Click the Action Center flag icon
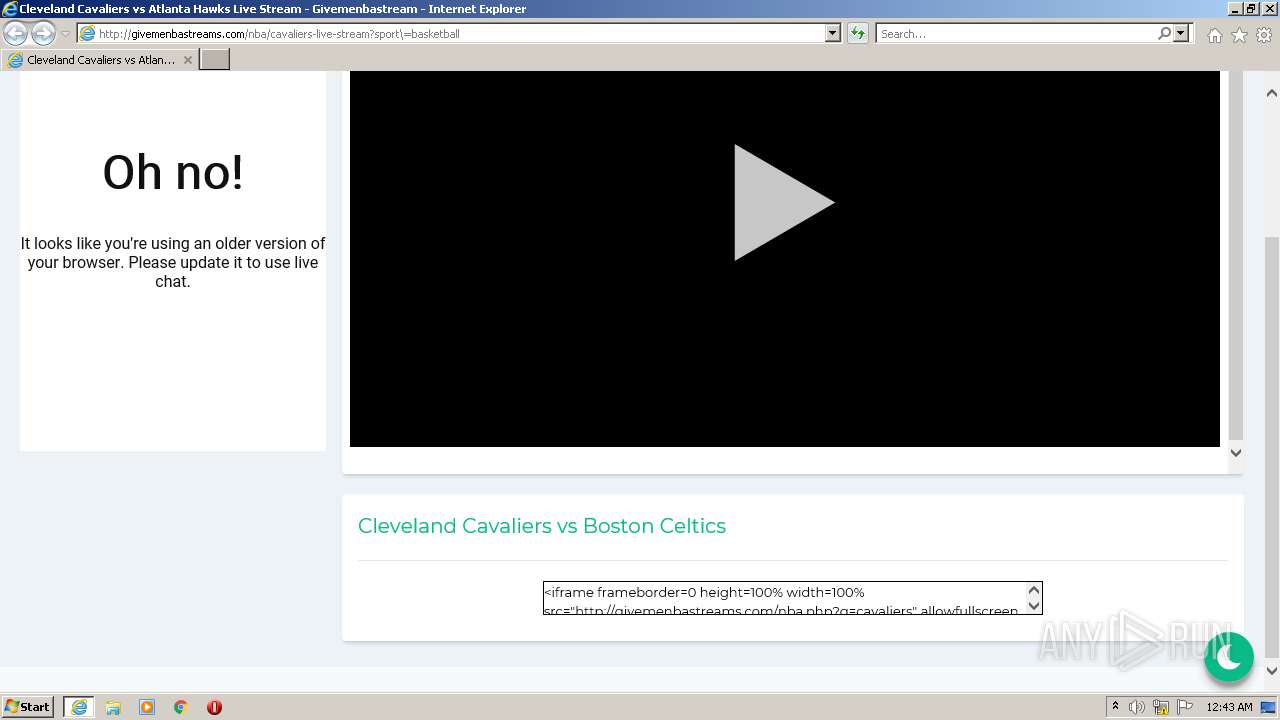The width and height of the screenshot is (1280, 720). [x=1185, y=707]
